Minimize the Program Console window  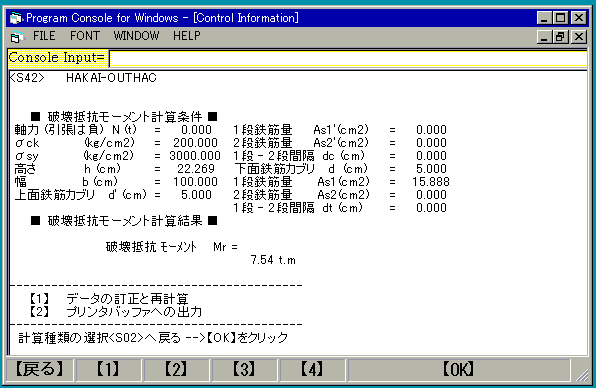coord(544,18)
